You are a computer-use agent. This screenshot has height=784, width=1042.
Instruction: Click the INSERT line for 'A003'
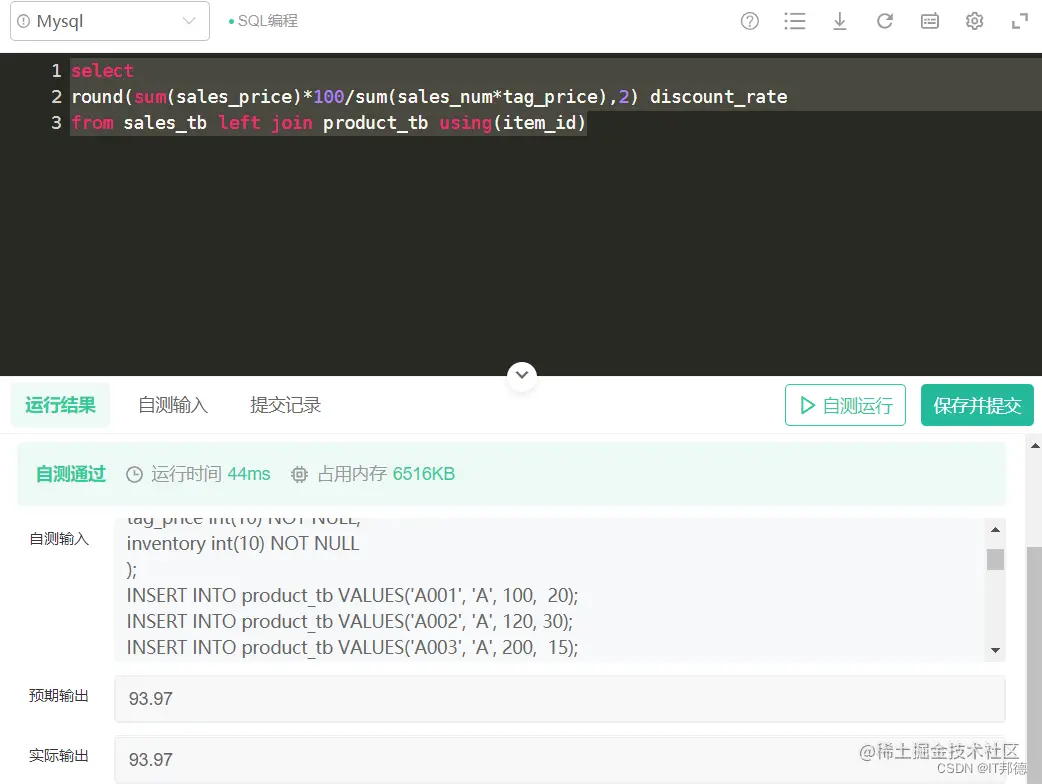352,647
